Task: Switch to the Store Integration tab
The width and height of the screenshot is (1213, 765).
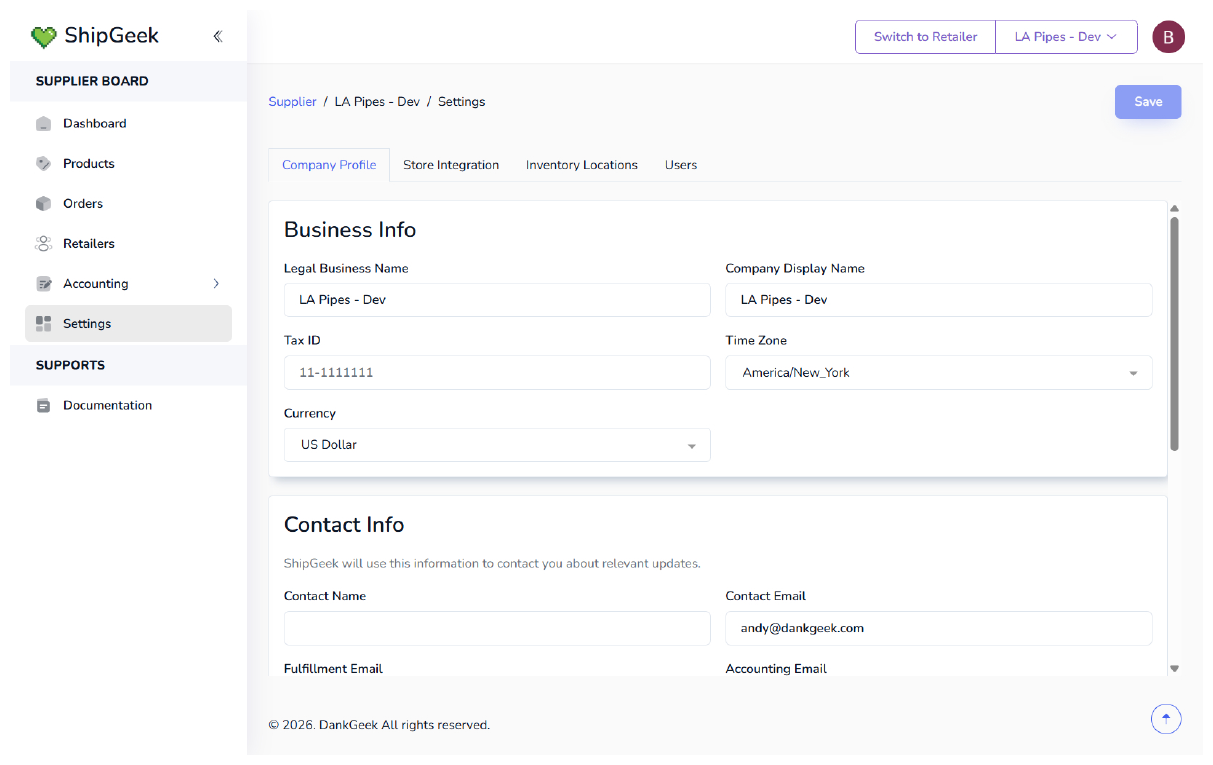Action: point(451,165)
